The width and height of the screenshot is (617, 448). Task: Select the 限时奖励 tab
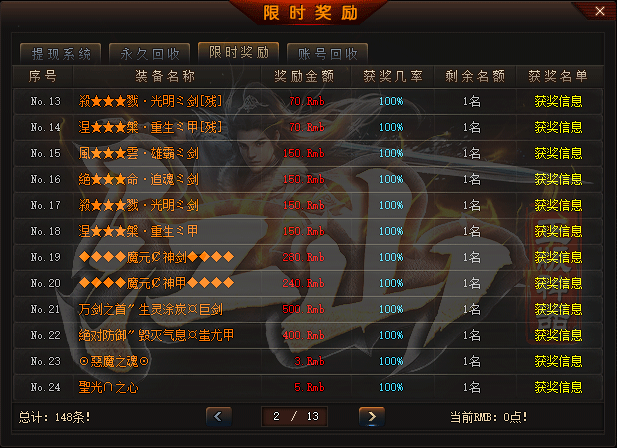pyautogui.click(x=238, y=52)
